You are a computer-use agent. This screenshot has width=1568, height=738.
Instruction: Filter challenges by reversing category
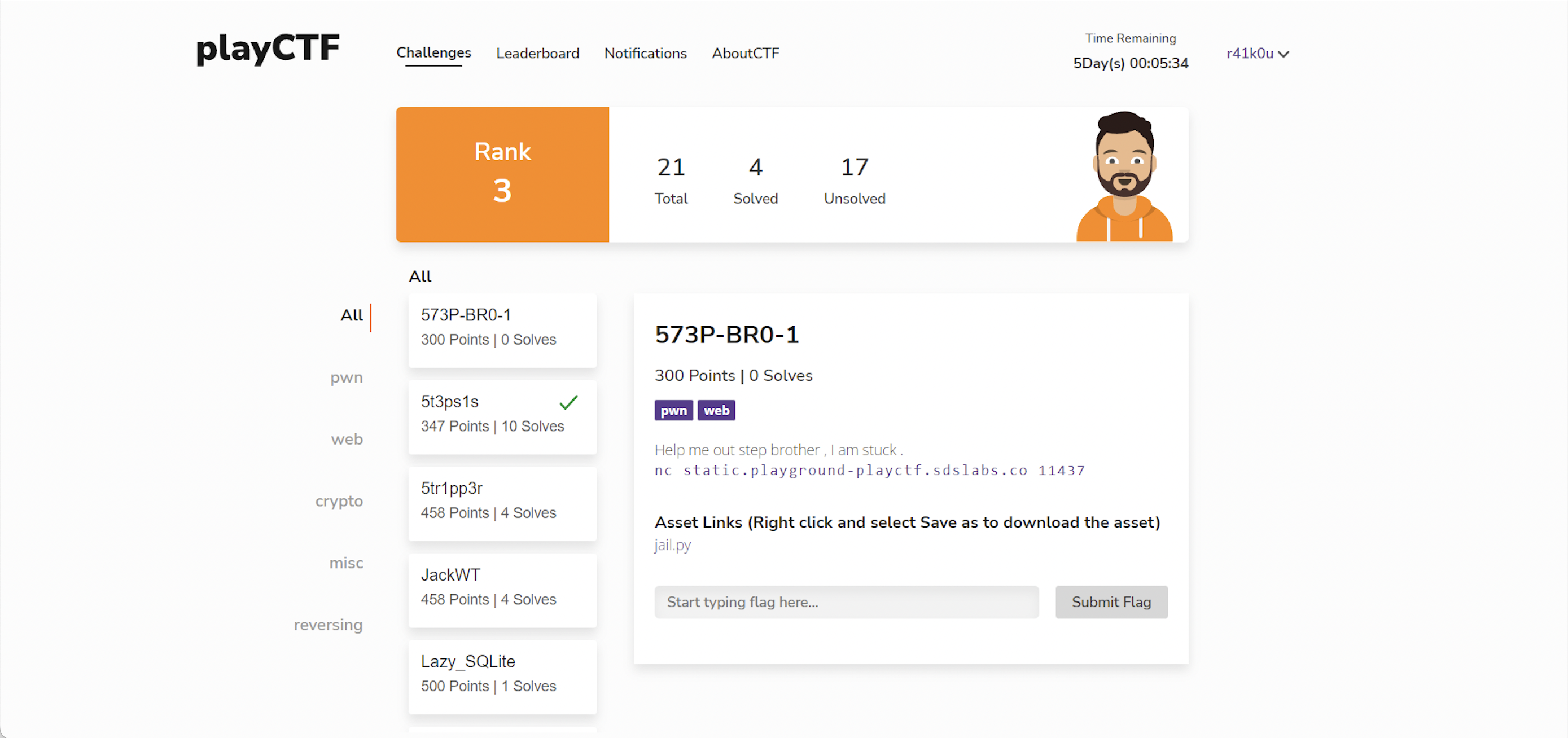(328, 625)
